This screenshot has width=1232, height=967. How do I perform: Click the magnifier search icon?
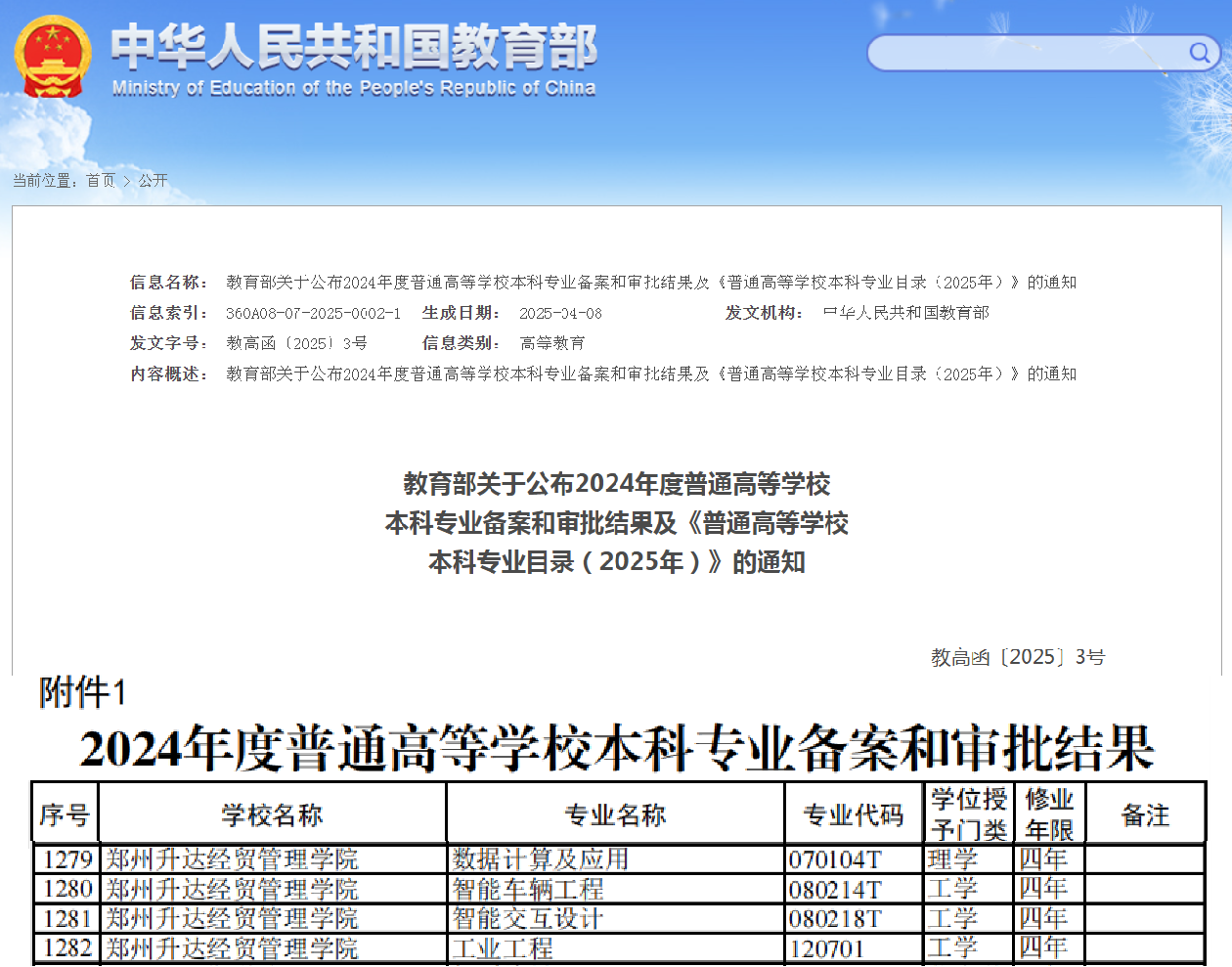[x=1199, y=53]
